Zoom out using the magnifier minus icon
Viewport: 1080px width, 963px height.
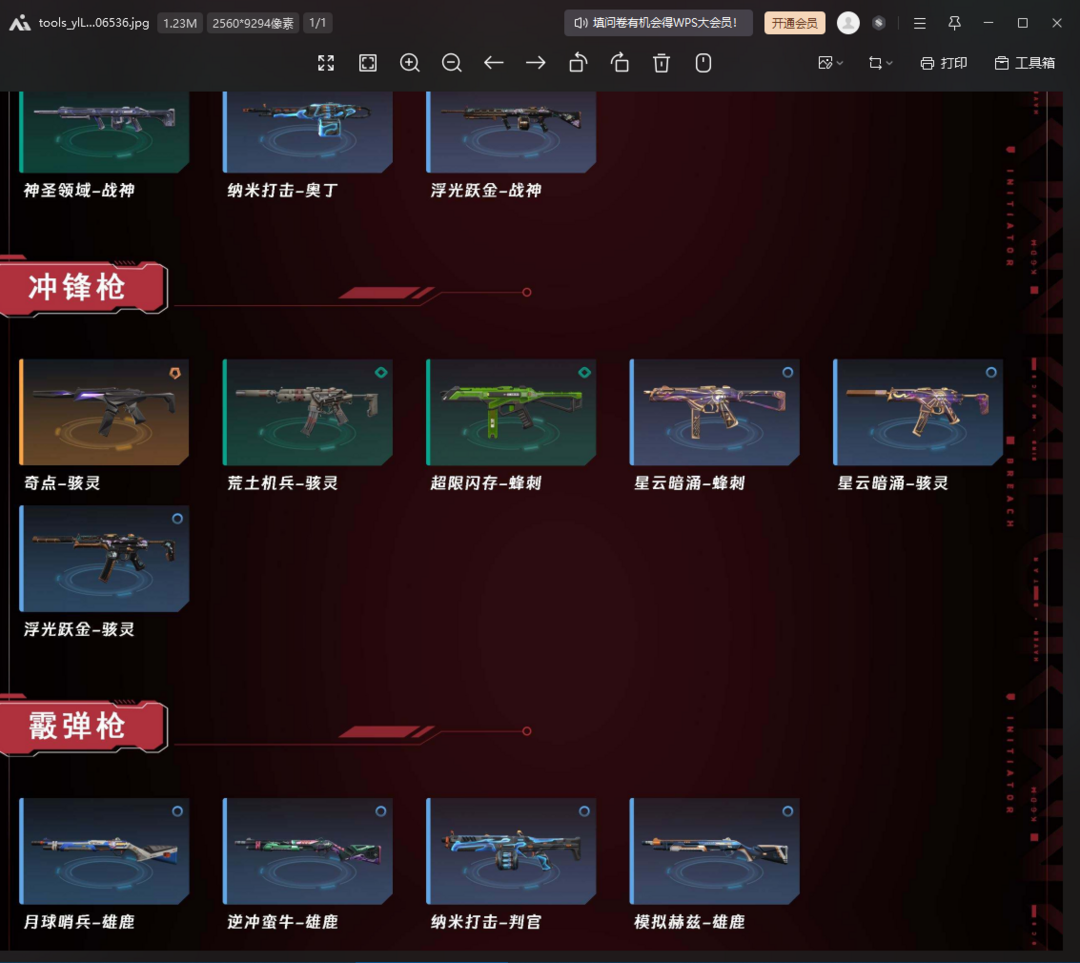452,63
